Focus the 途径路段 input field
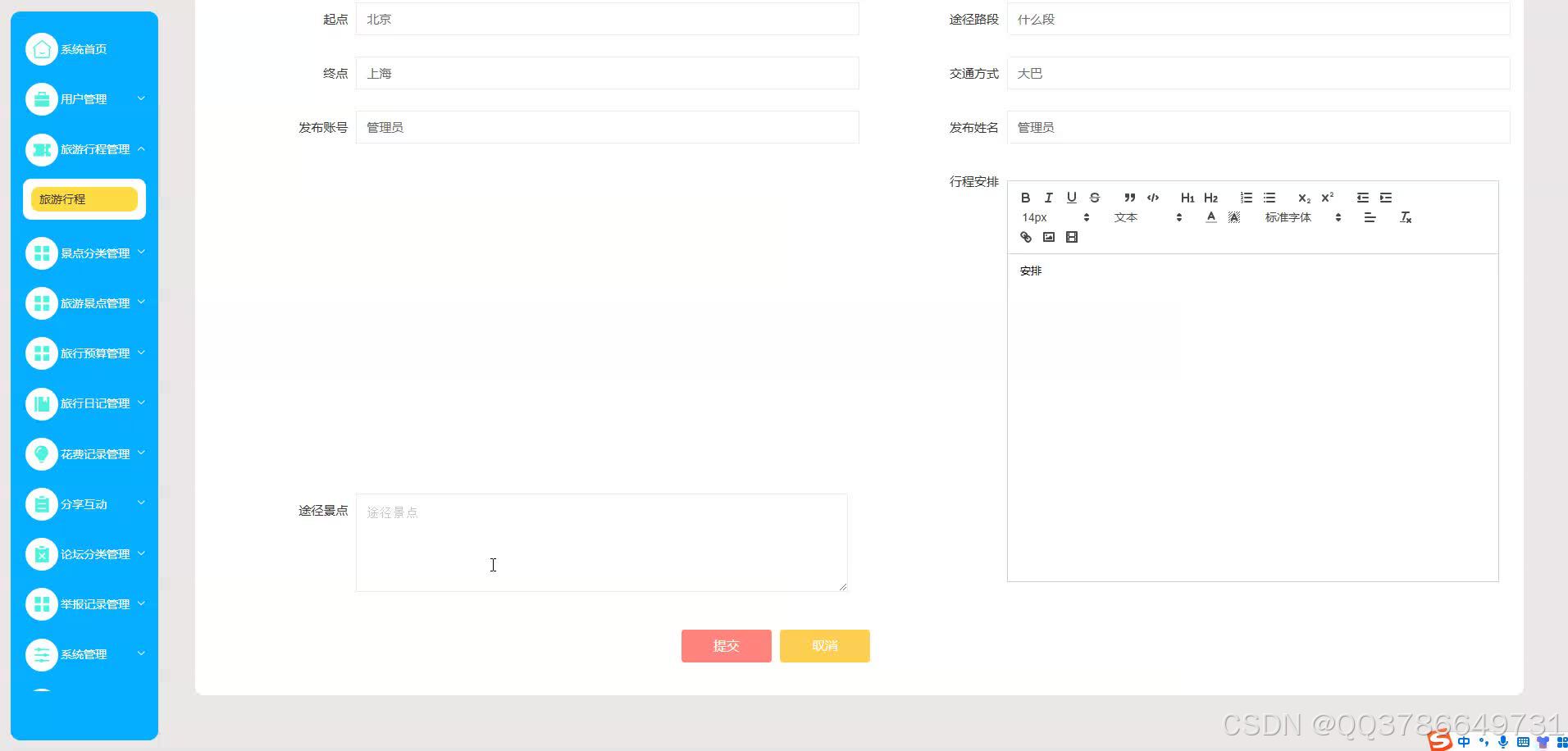1568x751 pixels. point(1258,19)
